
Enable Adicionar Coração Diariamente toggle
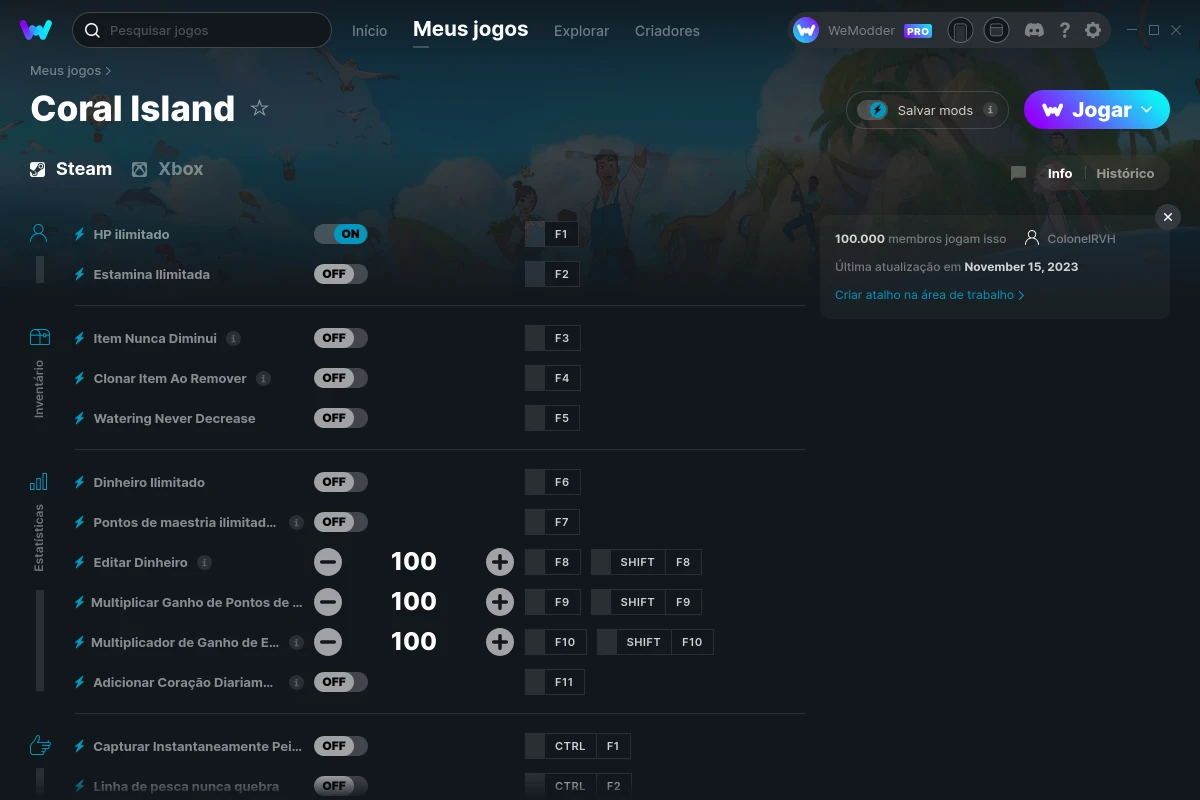[341, 682]
